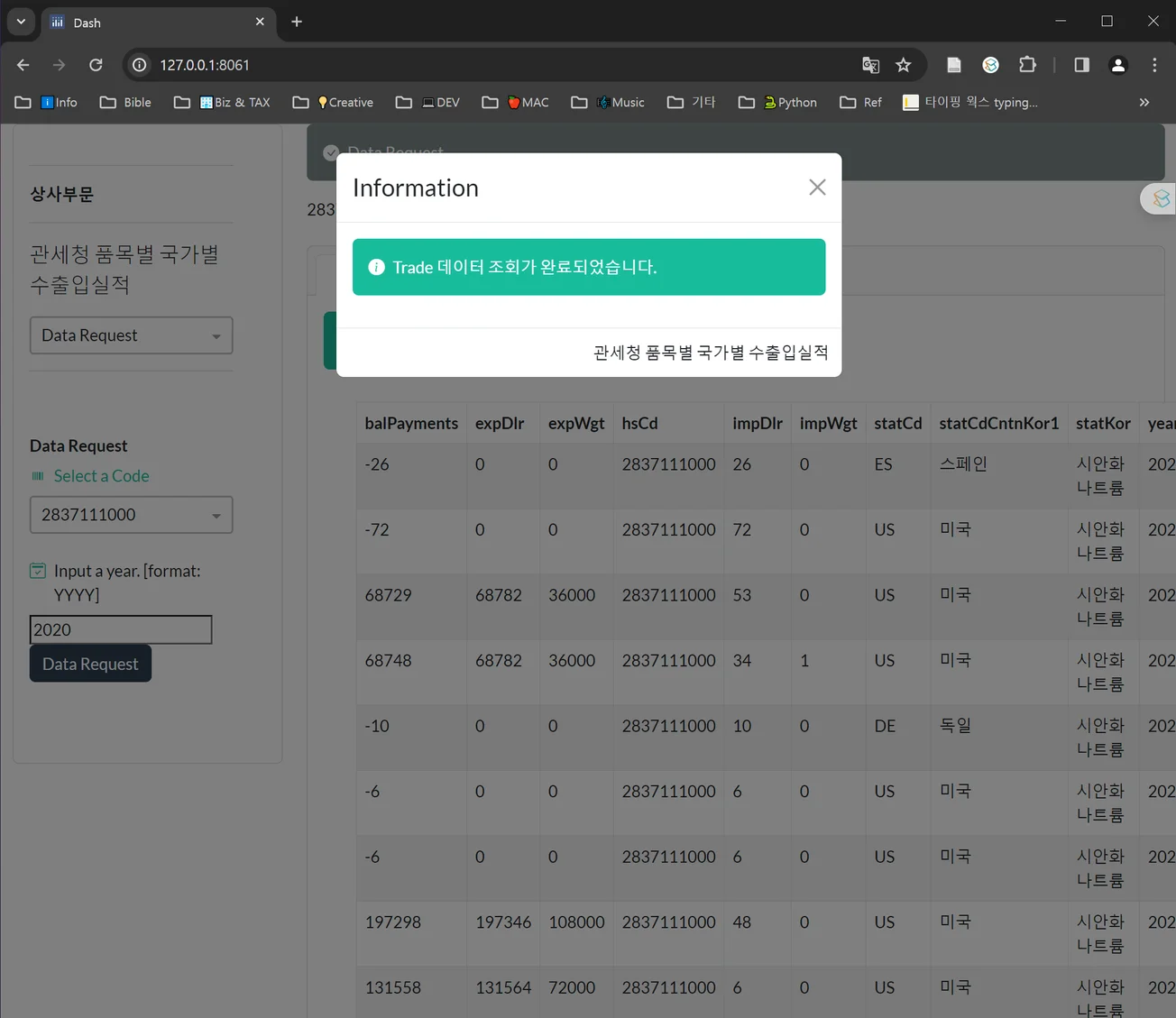Open the MAC bookmarks folder
The image size is (1176, 1018).
click(515, 102)
